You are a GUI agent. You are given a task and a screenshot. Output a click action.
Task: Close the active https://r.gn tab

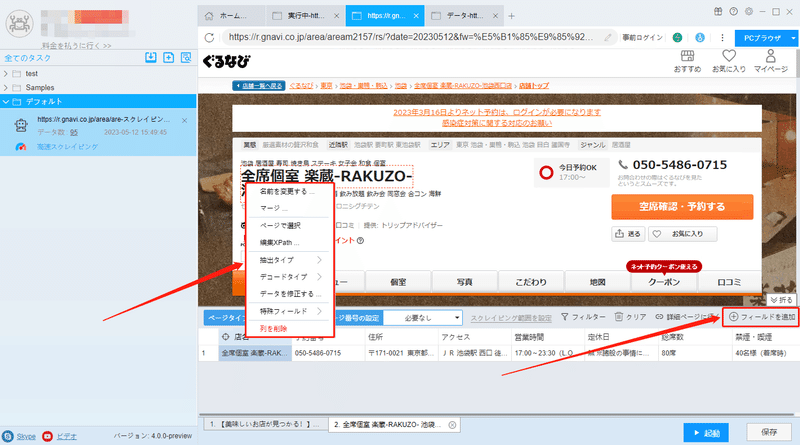tap(416, 16)
